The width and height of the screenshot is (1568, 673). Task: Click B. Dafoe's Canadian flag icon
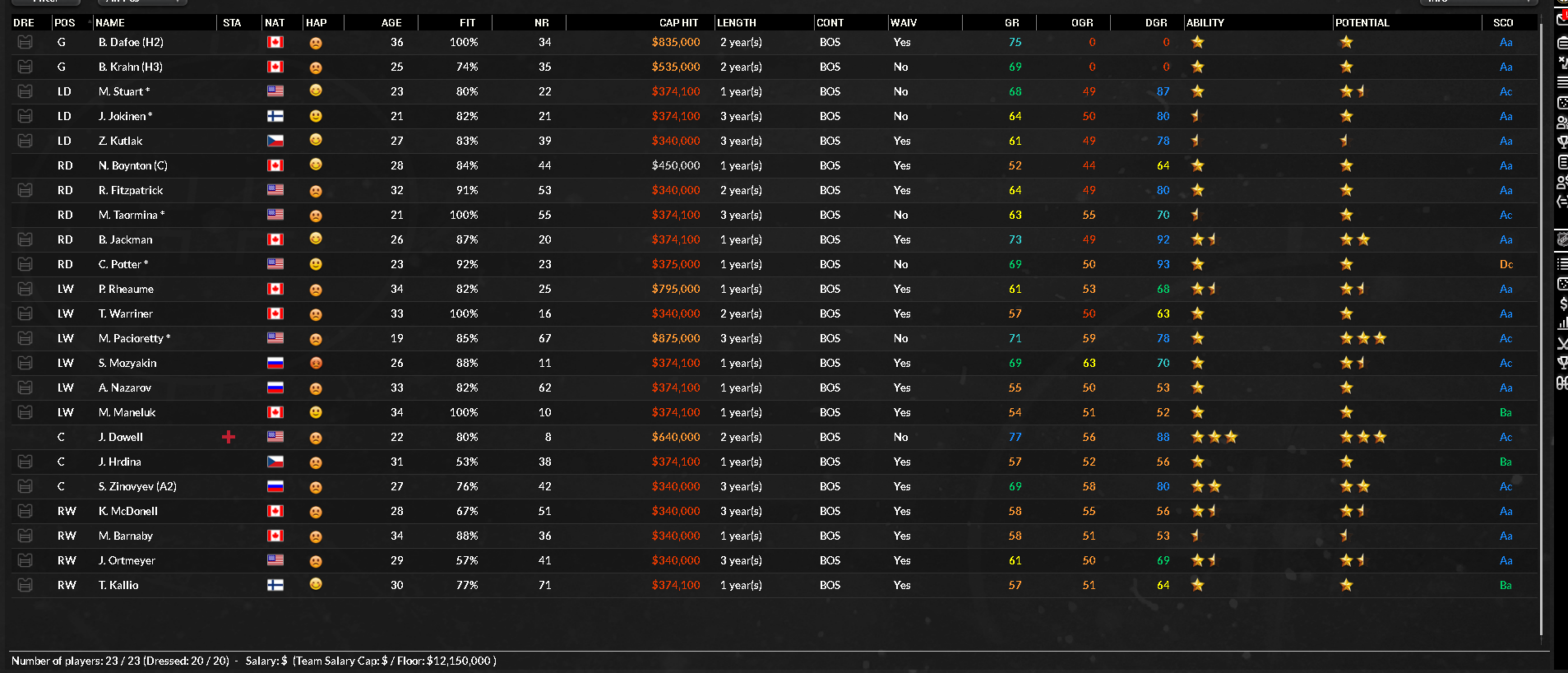coord(275,42)
